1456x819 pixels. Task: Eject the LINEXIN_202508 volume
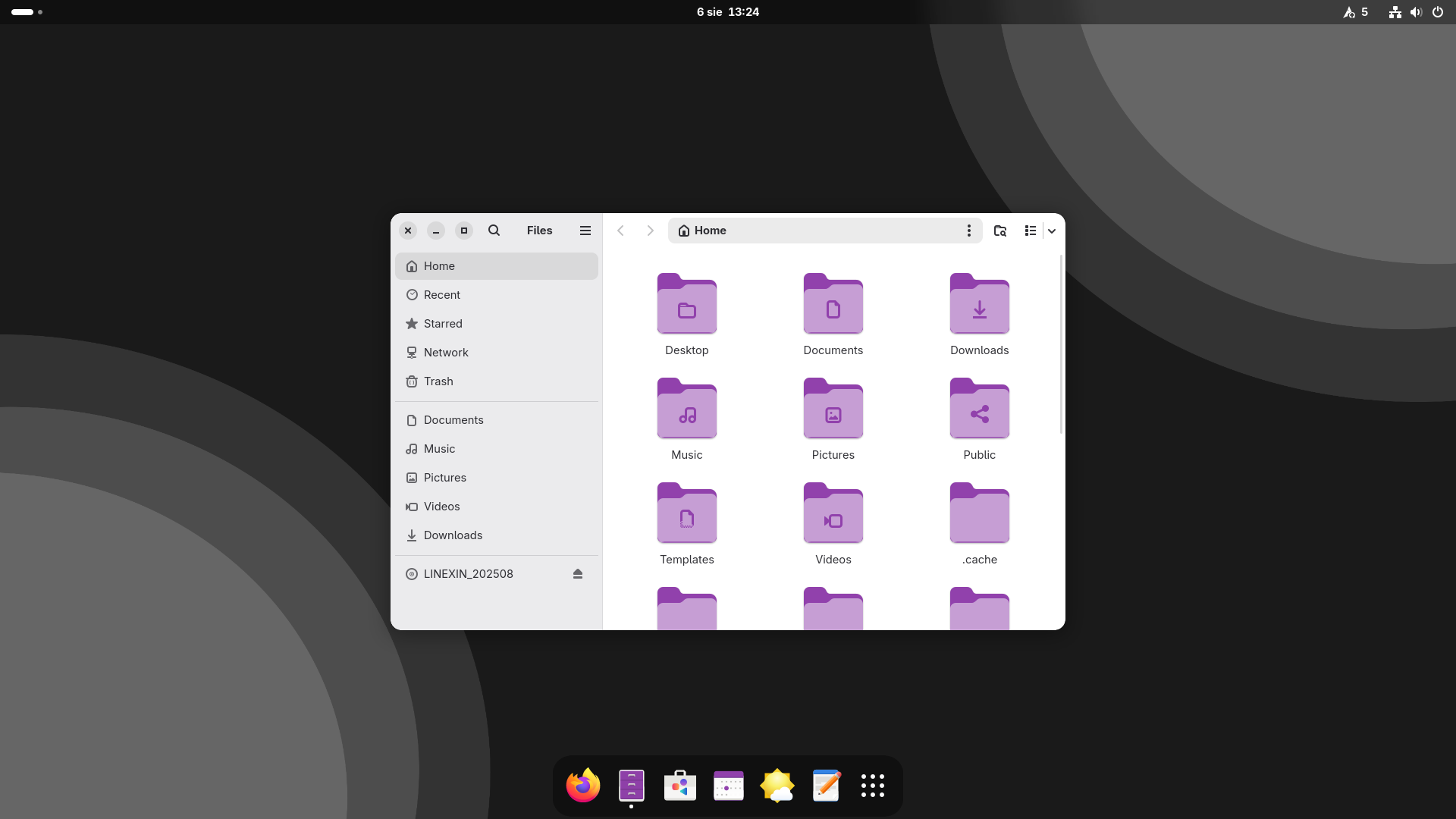pos(577,574)
